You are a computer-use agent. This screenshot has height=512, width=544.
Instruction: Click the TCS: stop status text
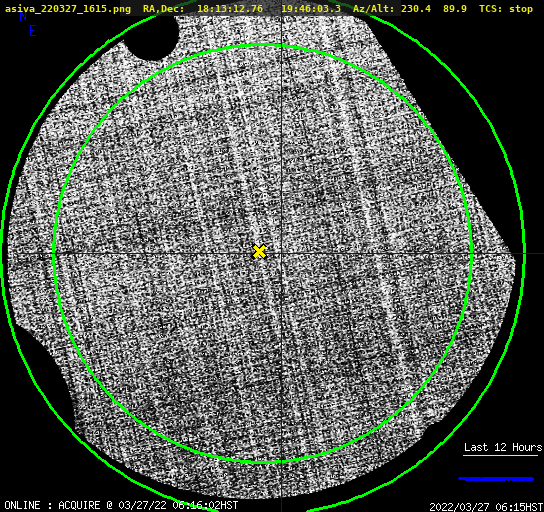[506, 9]
